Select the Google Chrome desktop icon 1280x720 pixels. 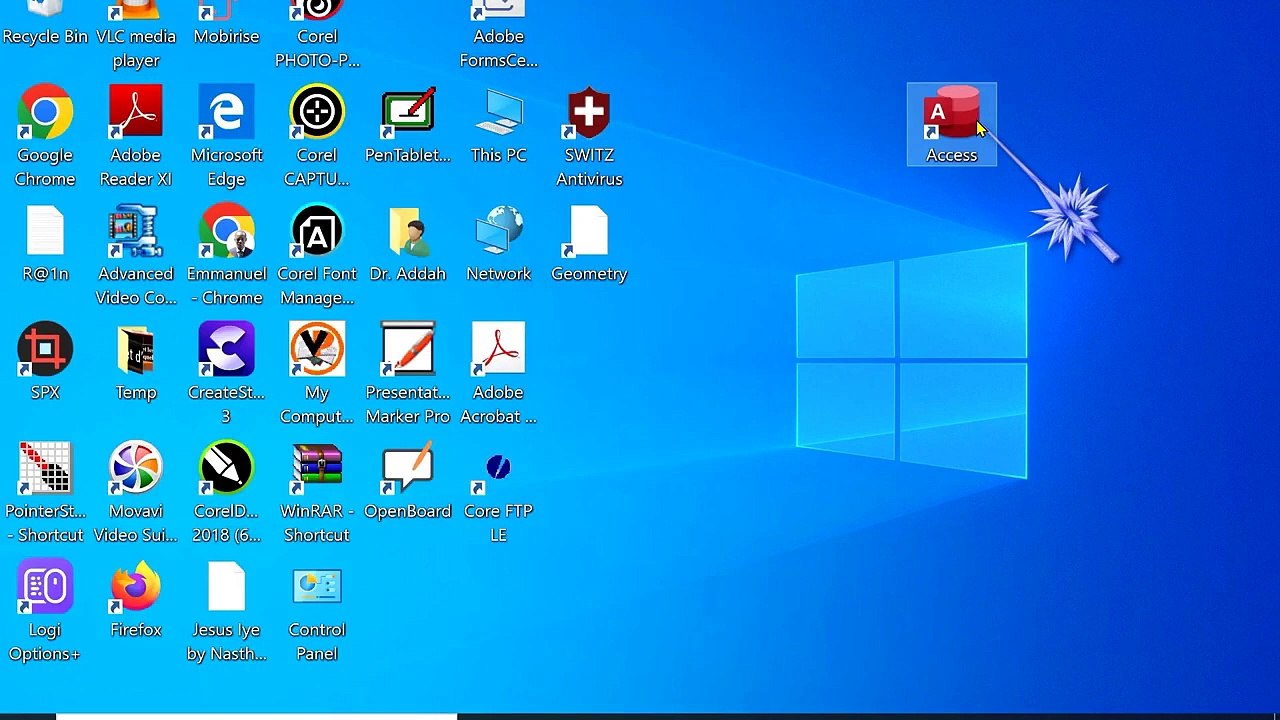click(x=45, y=137)
